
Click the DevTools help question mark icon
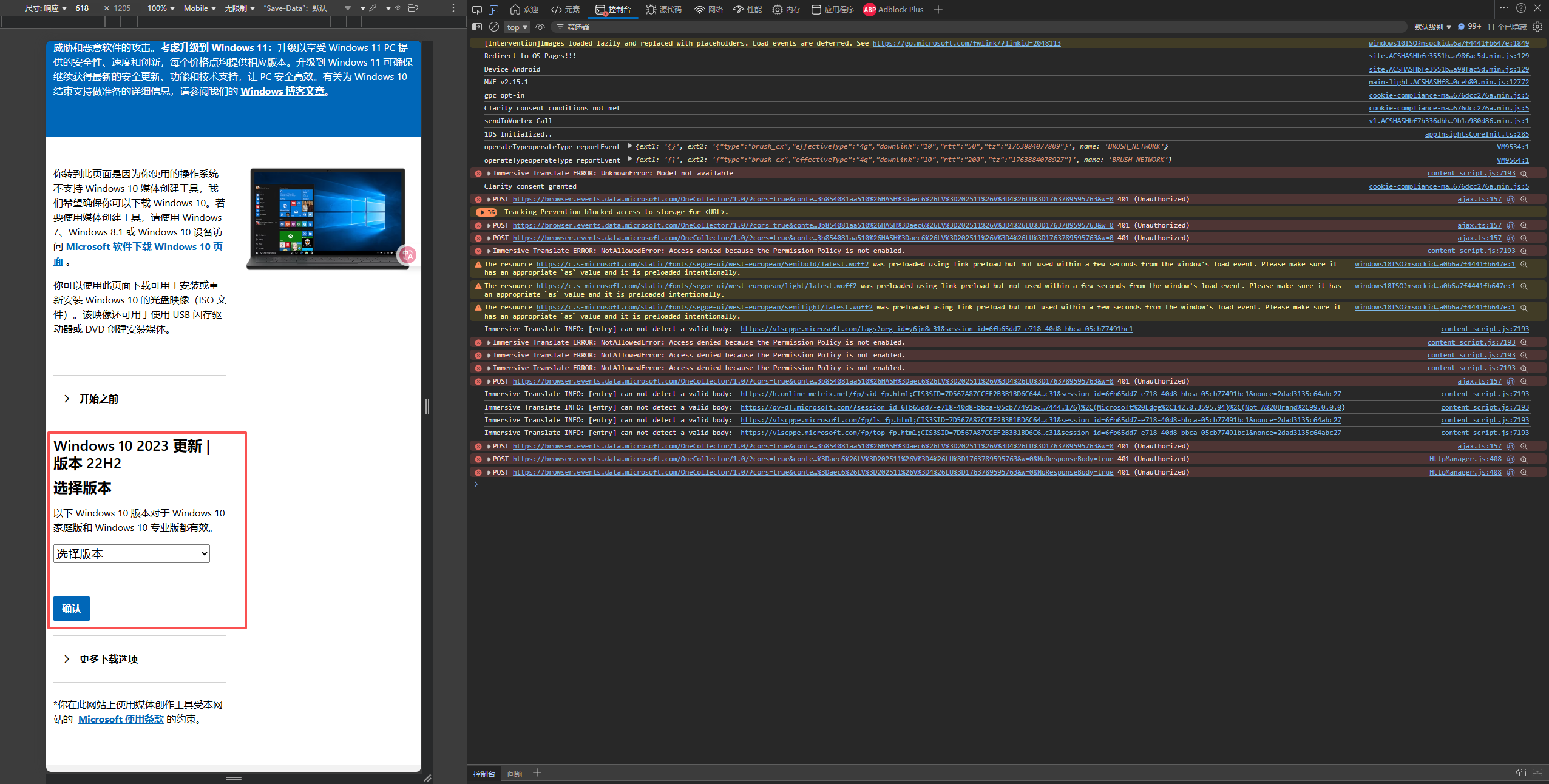[1520, 8]
